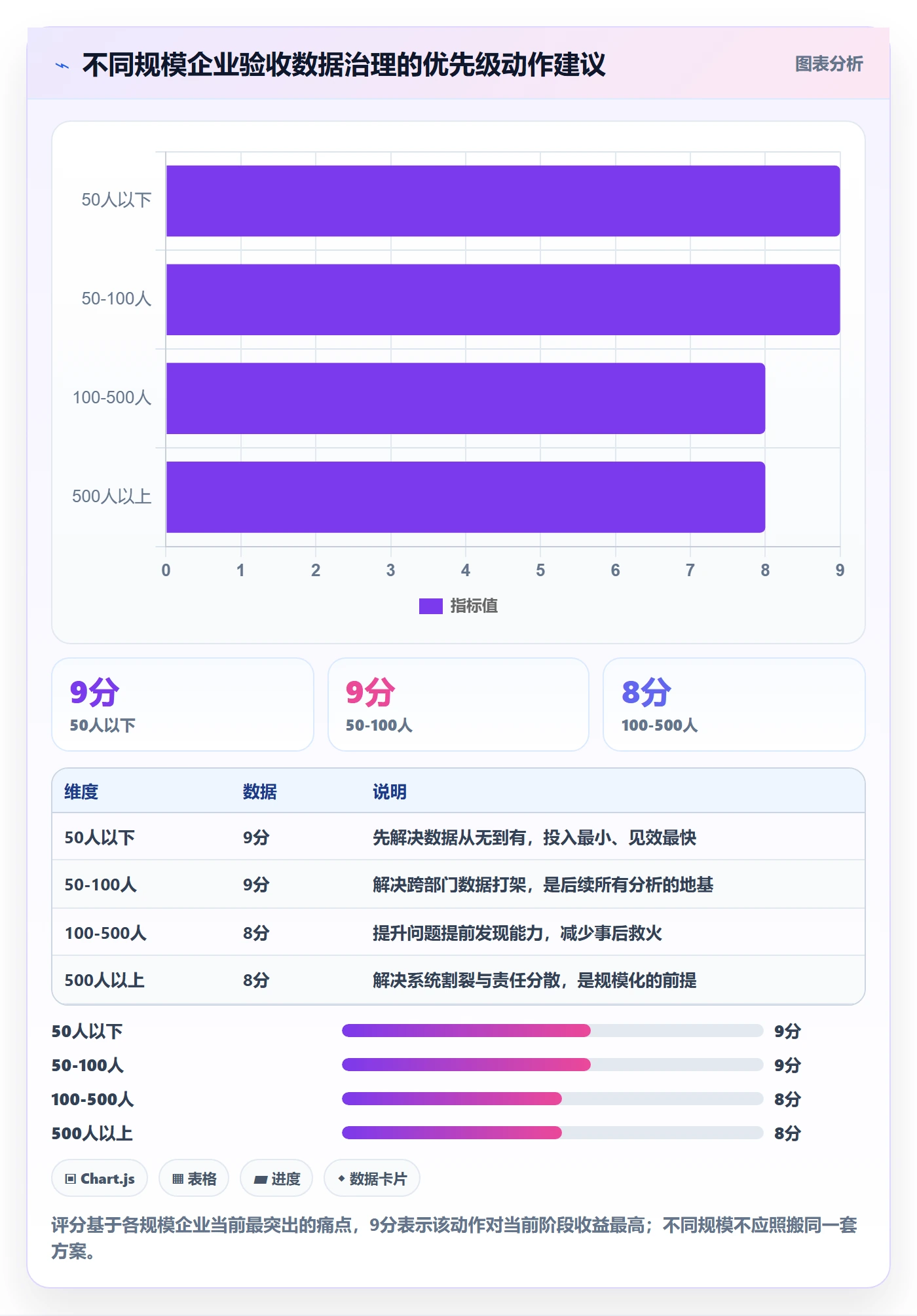
Task: Click the 500人以上 y-axis label
Action: pos(112,496)
